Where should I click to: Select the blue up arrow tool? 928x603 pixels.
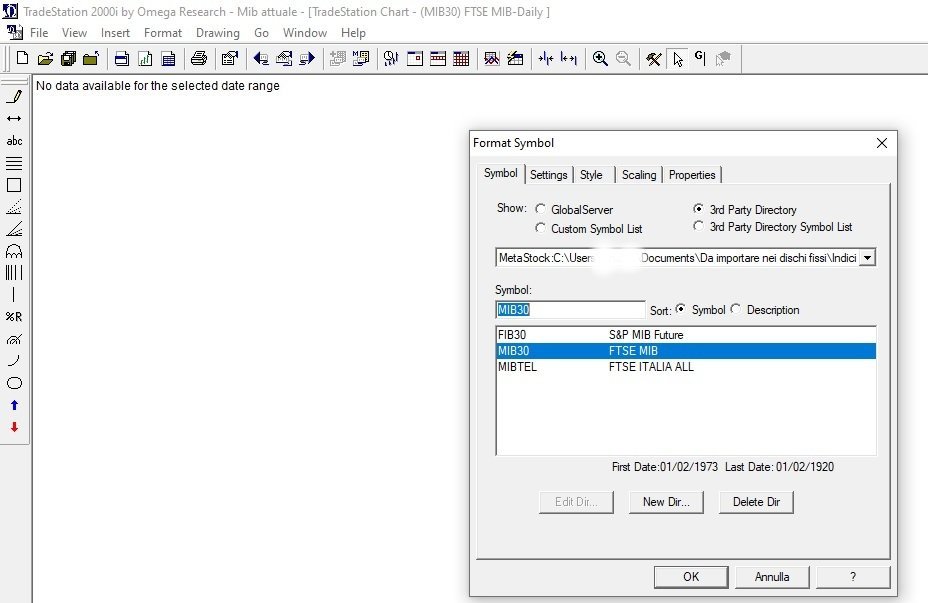pyautogui.click(x=14, y=405)
